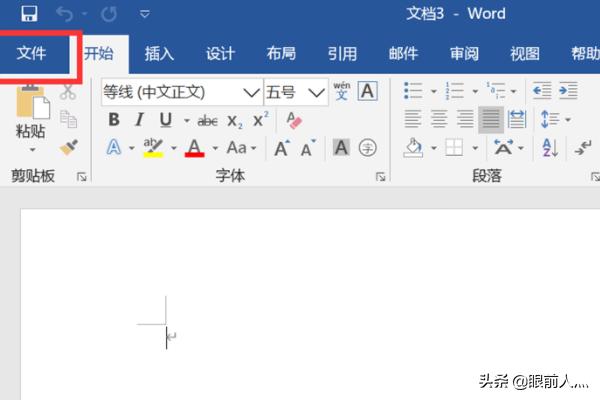Expand the font name dropdown arrow
Viewport: 600px width, 400px height.
(251, 92)
